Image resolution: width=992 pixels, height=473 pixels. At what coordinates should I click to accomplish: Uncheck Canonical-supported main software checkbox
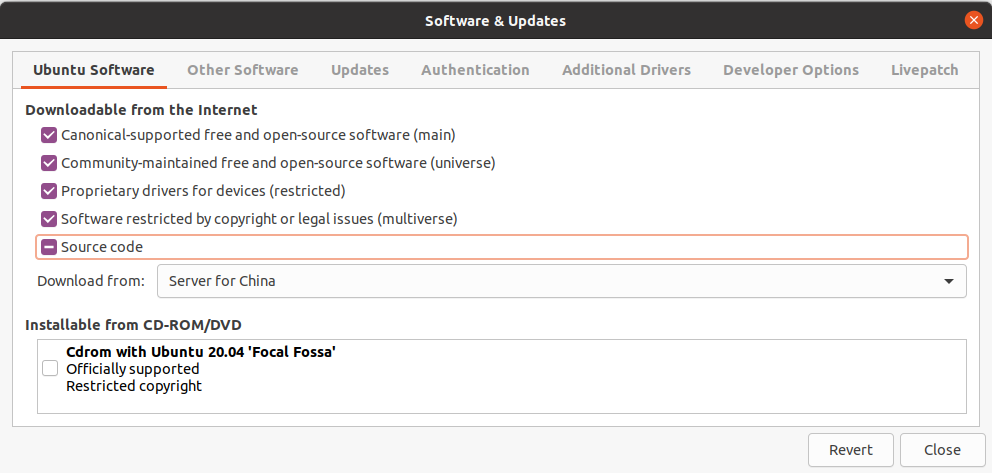point(49,134)
